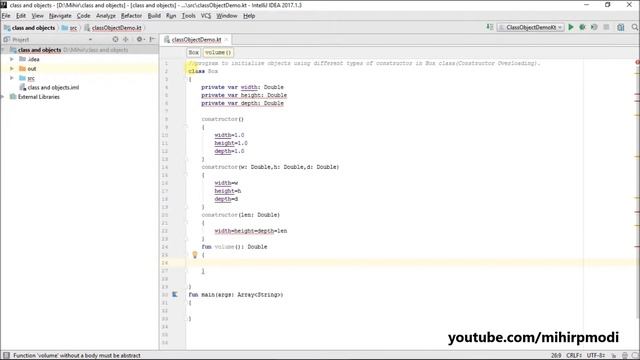Close the classObjectDemo.kt editor tab
The height and width of the screenshot is (360, 640).
tap(227, 40)
